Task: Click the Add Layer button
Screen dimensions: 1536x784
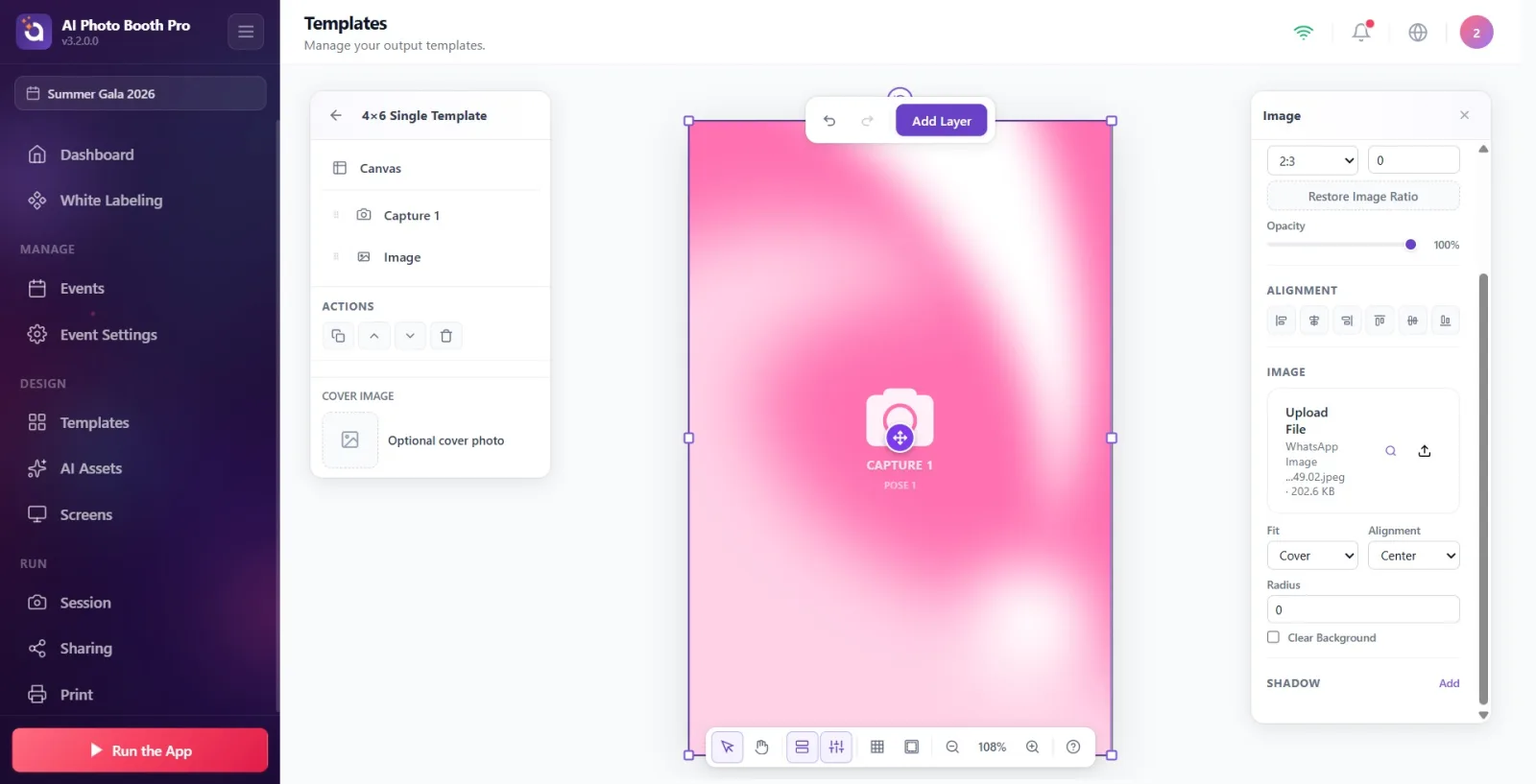Action: tap(942, 121)
